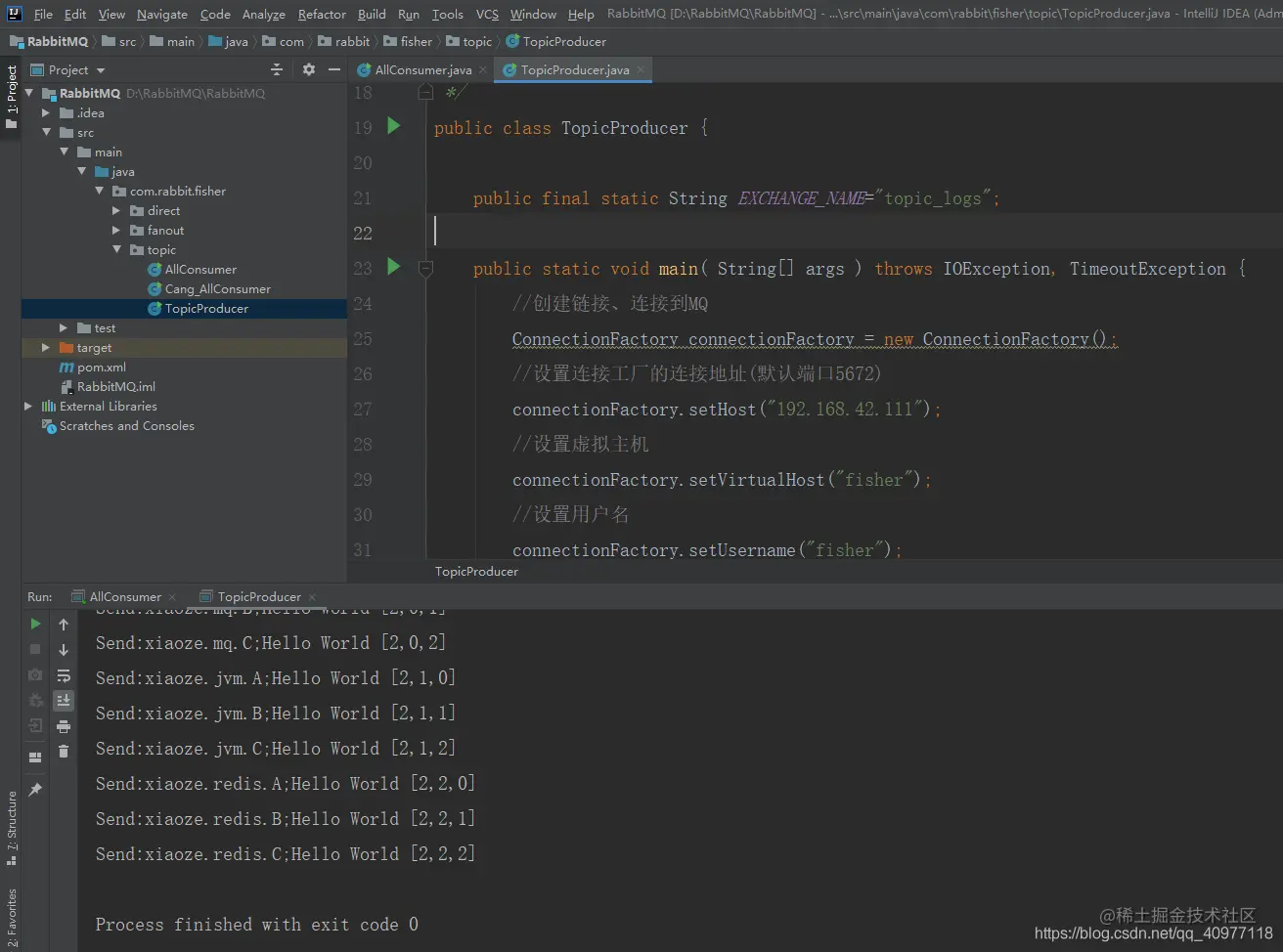Click the Up the Stack Trace arrow
Screen dimensions: 1283x952
[64, 624]
